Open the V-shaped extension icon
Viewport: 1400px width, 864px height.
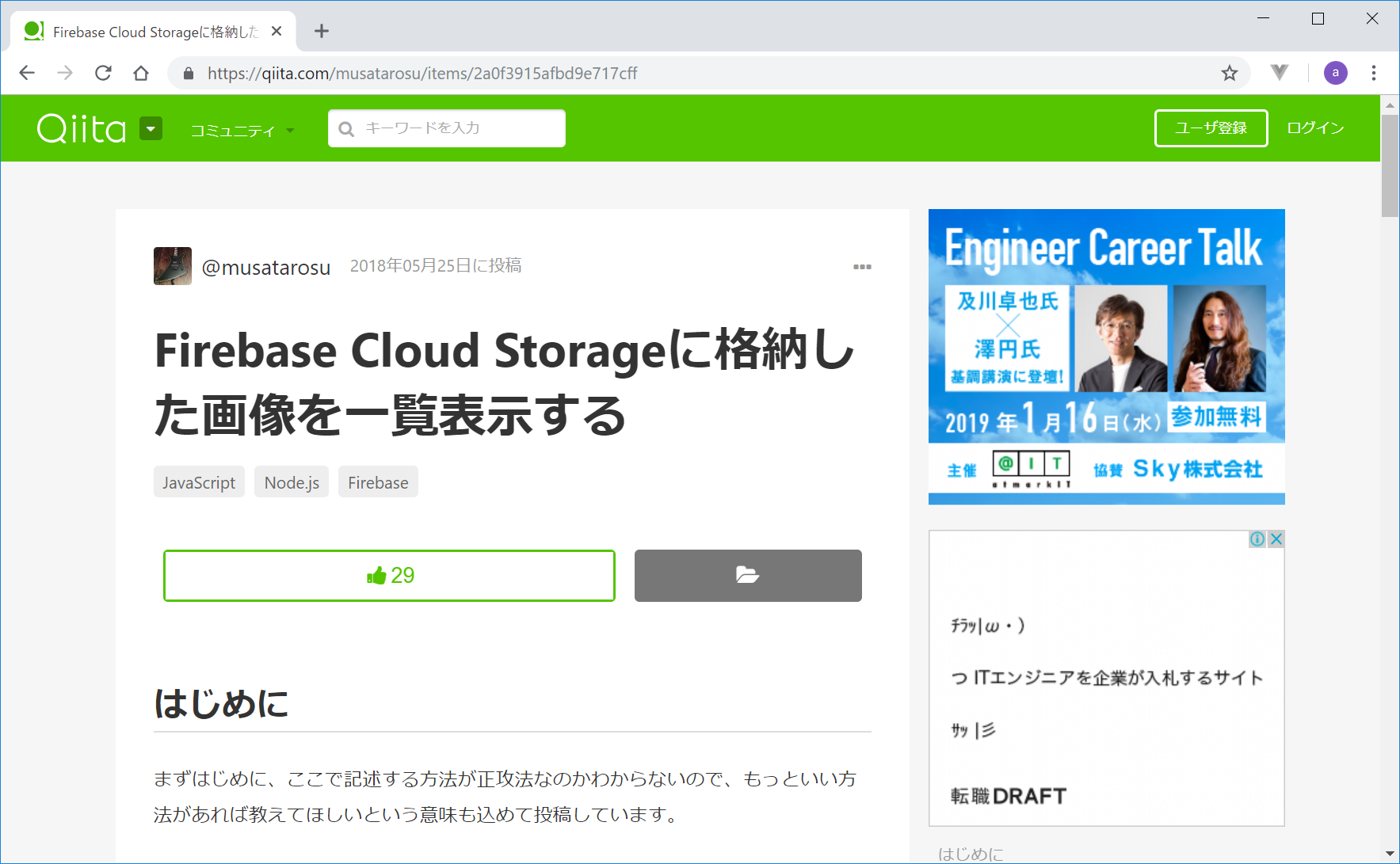[x=1279, y=73]
